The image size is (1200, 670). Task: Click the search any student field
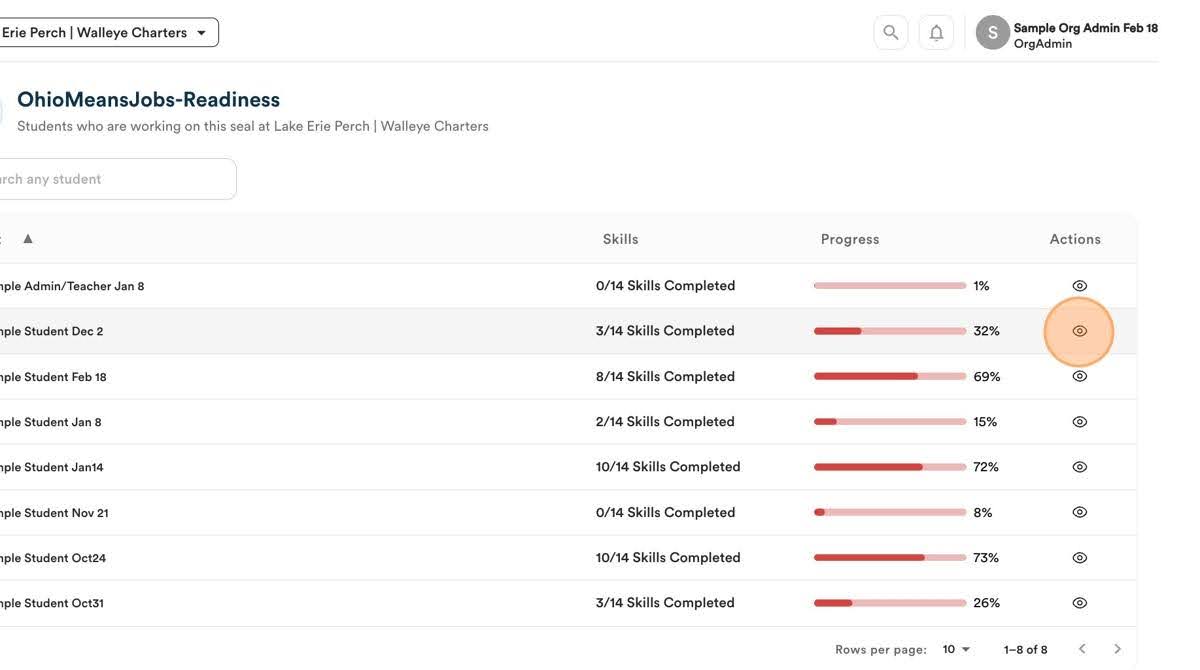pyautogui.click(x=116, y=179)
